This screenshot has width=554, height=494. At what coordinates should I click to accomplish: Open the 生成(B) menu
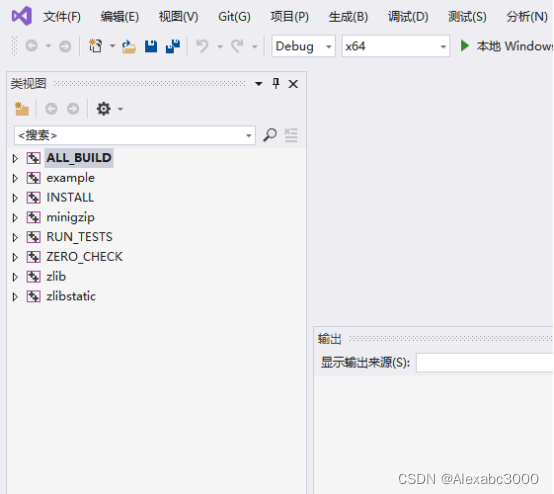[x=348, y=17]
